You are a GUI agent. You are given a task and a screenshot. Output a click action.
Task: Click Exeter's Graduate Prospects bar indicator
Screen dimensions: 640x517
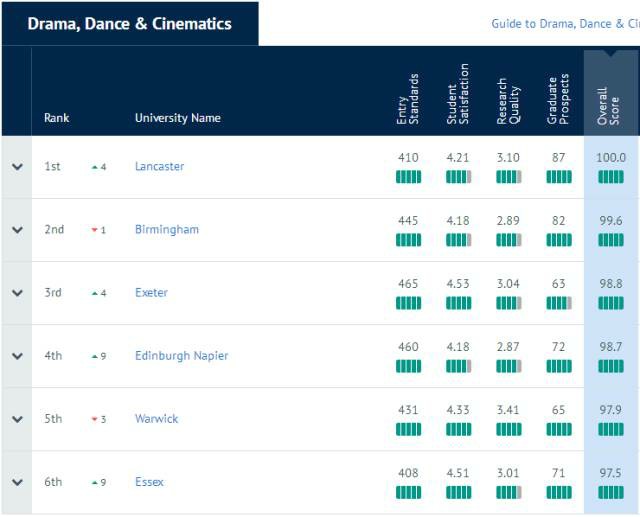point(559,303)
